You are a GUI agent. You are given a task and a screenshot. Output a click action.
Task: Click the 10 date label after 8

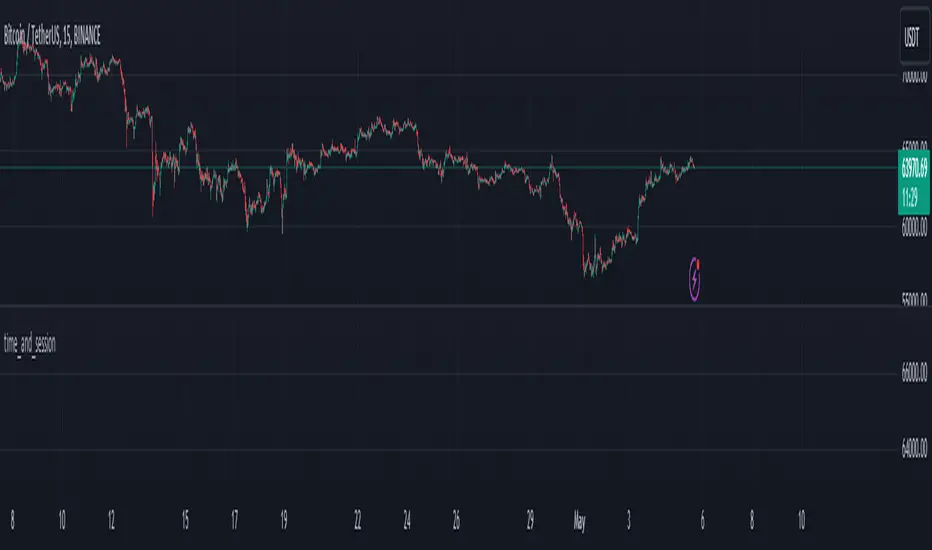tap(801, 520)
